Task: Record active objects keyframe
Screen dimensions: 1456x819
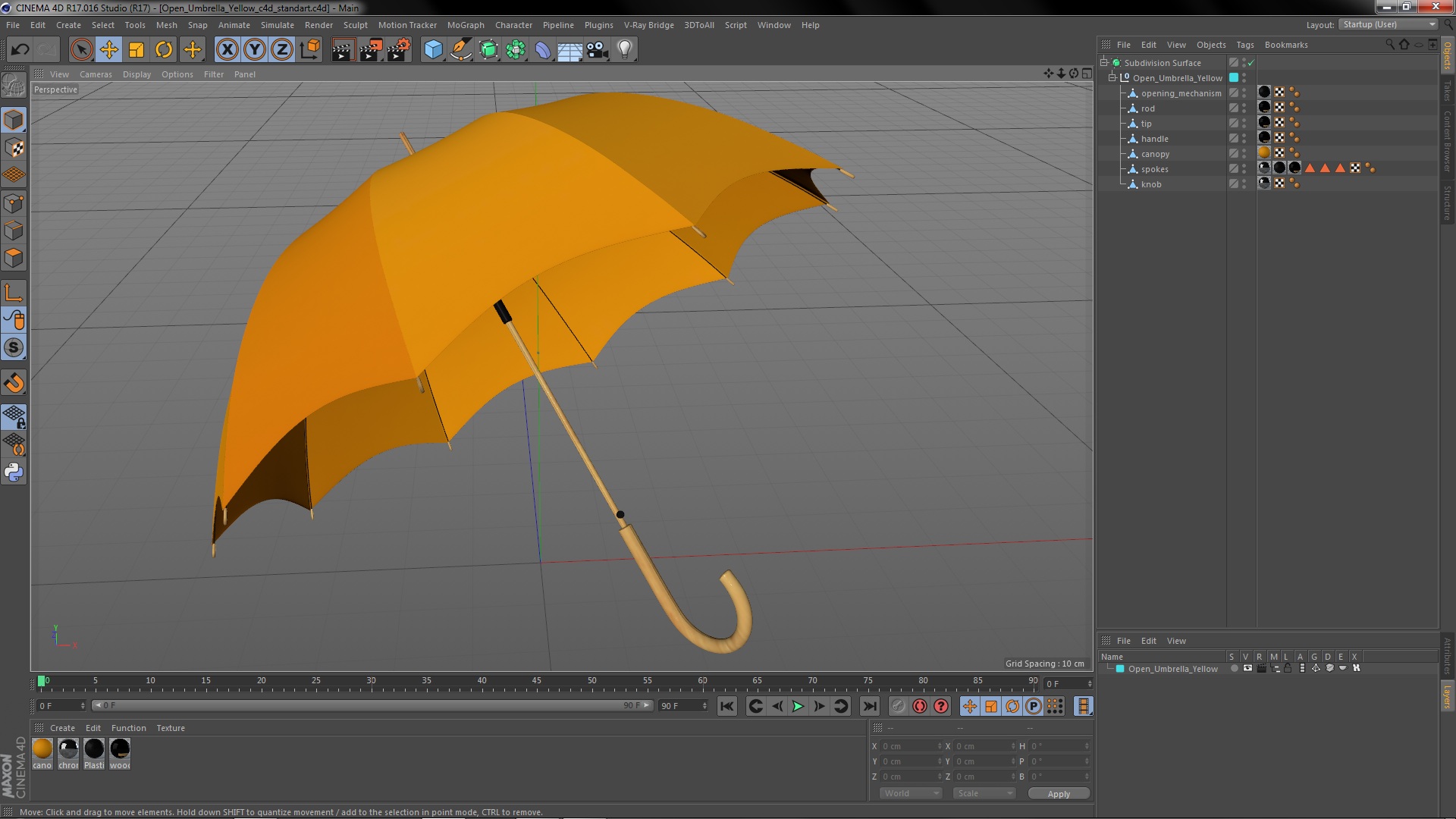Action: [x=898, y=706]
